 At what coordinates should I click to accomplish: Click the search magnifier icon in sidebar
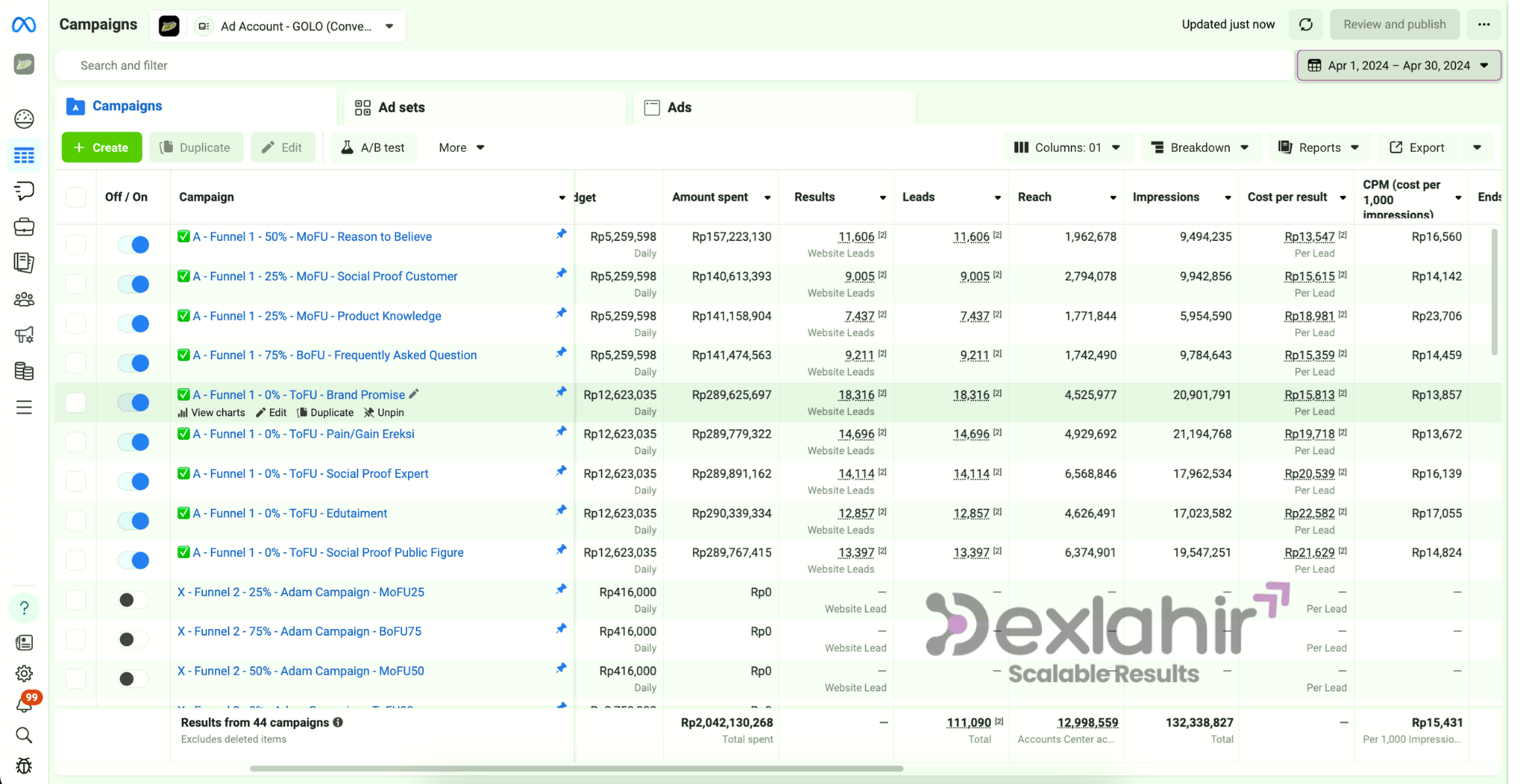[x=24, y=735]
